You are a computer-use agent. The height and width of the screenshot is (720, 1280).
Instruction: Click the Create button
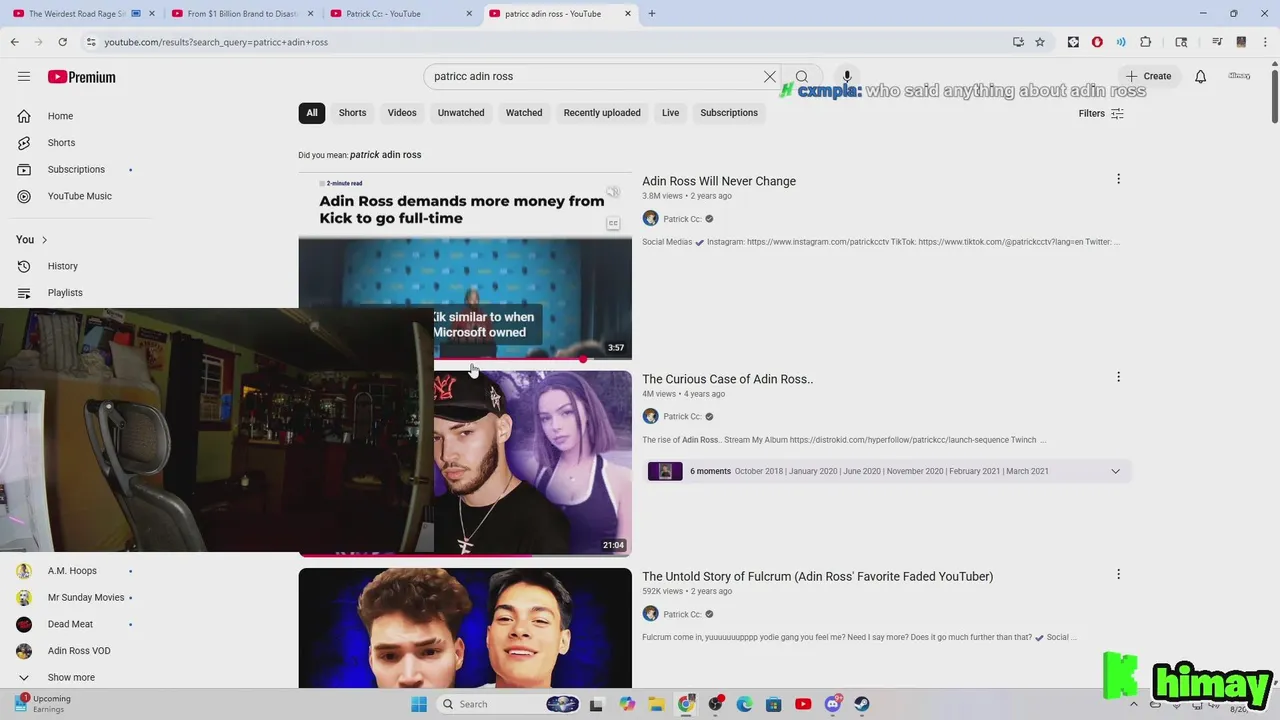(1148, 76)
